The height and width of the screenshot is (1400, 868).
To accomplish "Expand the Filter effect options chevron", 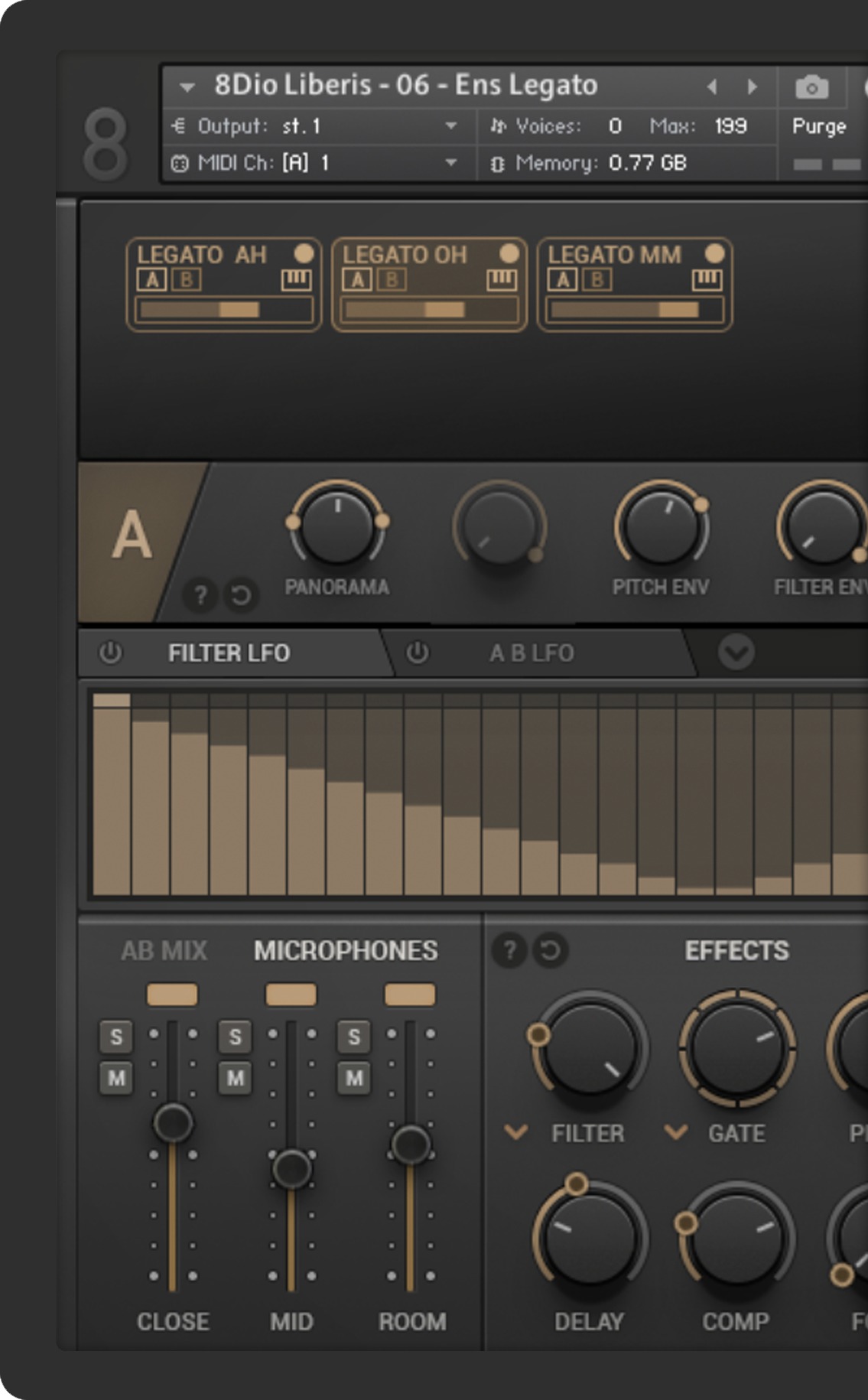I will 516,1131.
